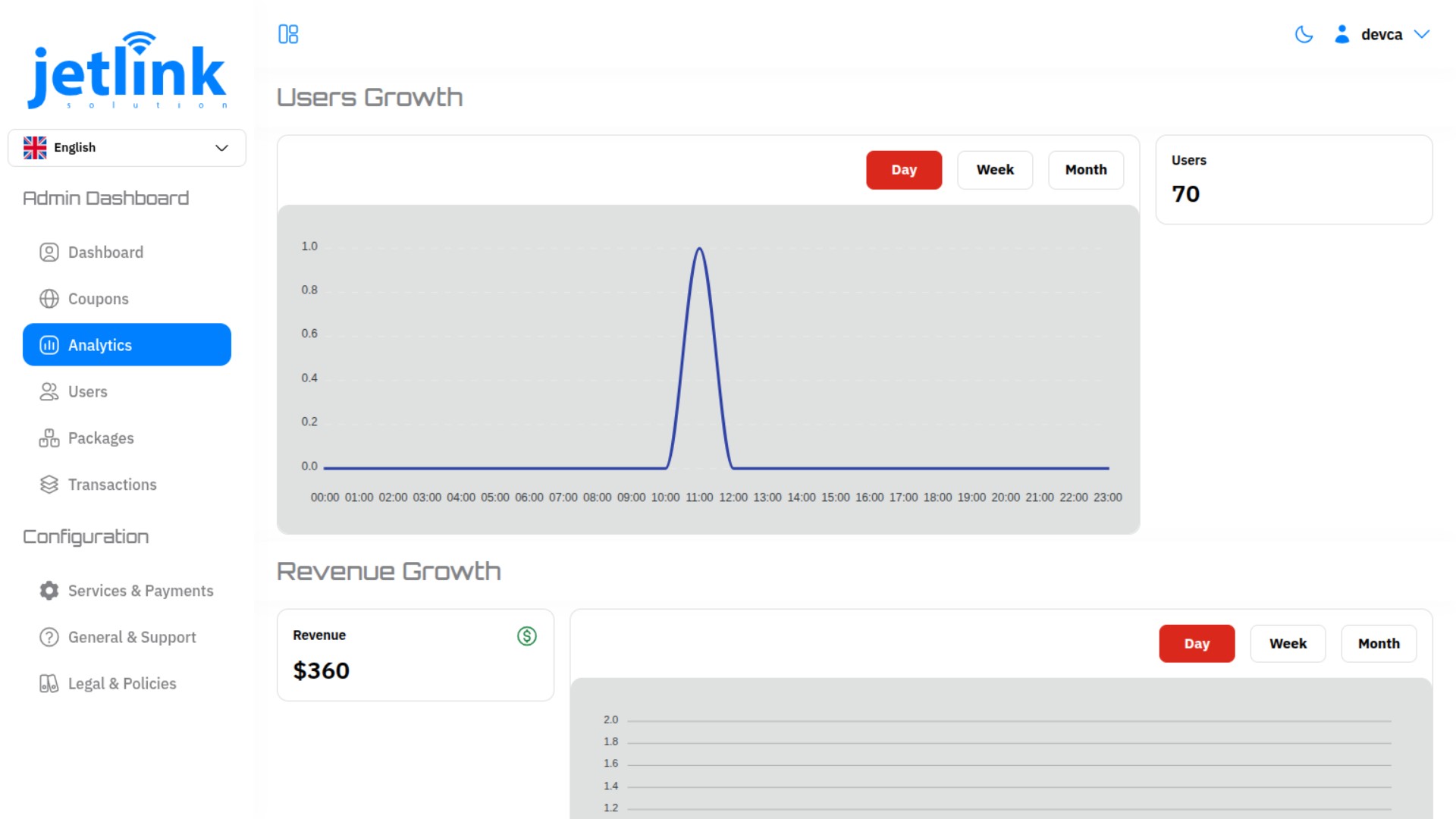Click the Services & Payments gear icon

(x=49, y=591)
